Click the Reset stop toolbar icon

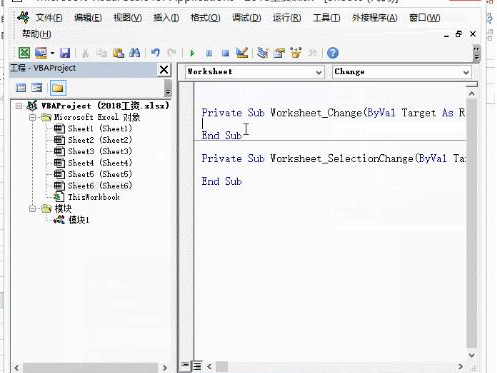[225, 53]
